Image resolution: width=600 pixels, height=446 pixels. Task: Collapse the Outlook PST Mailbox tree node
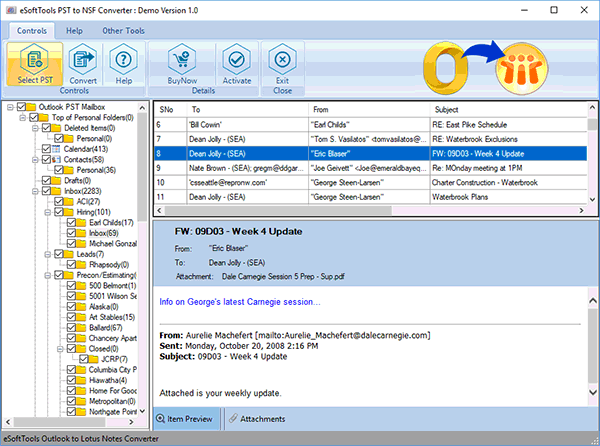(x=10, y=107)
